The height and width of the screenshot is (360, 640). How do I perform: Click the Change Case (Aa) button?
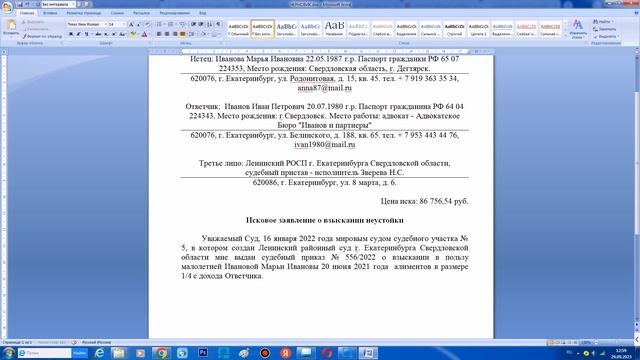122,34
